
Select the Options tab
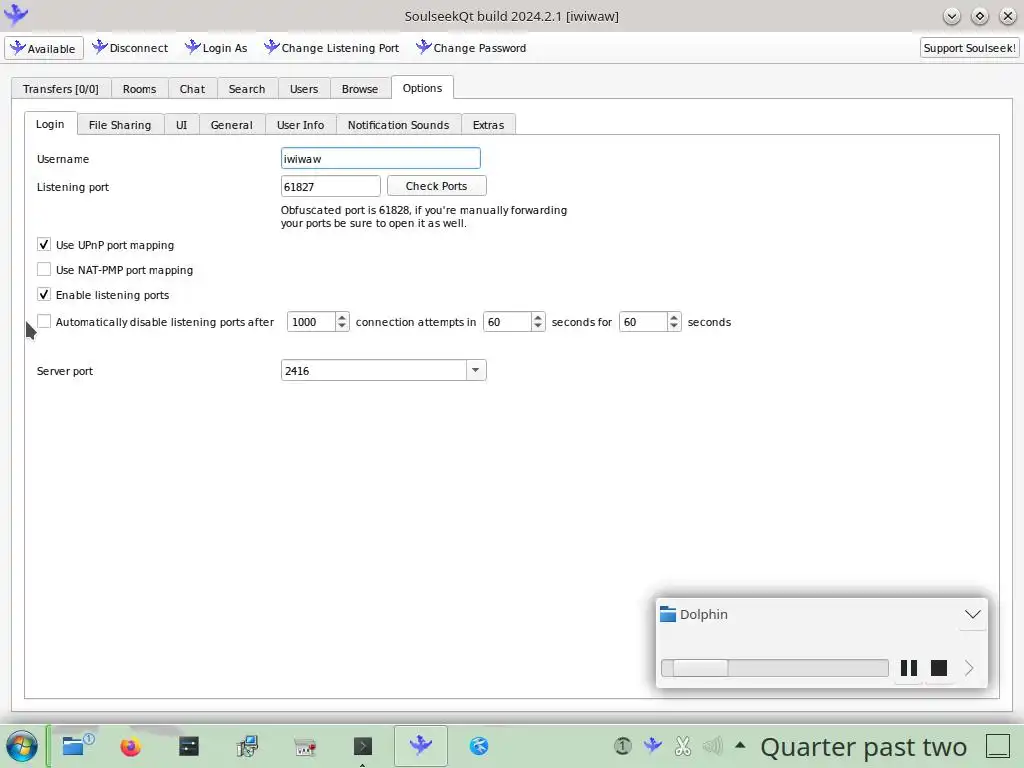(422, 88)
